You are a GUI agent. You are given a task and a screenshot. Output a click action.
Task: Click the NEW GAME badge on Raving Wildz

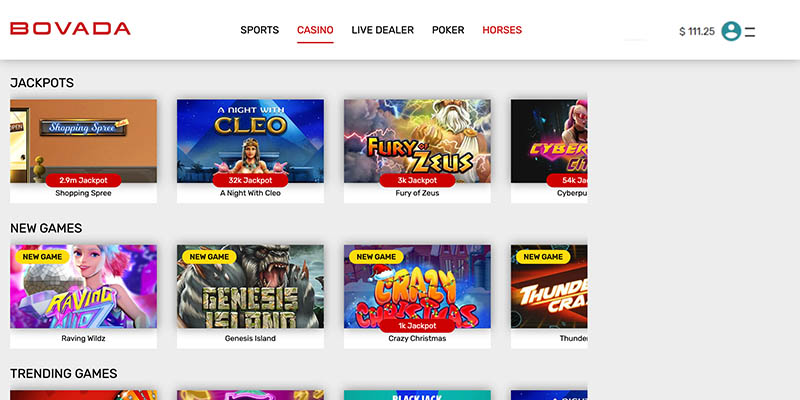pos(42,257)
